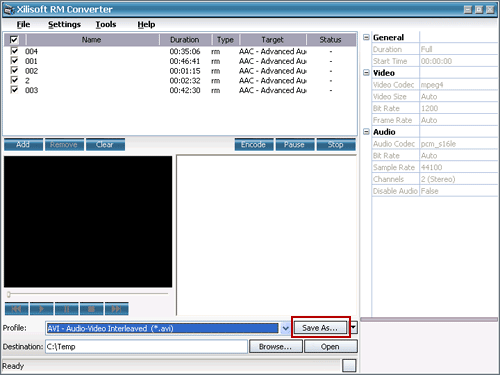Open the Profile dropdown arrow
Image resolution: width=500 pixels, height=375 pixels.
pos(285,328)
